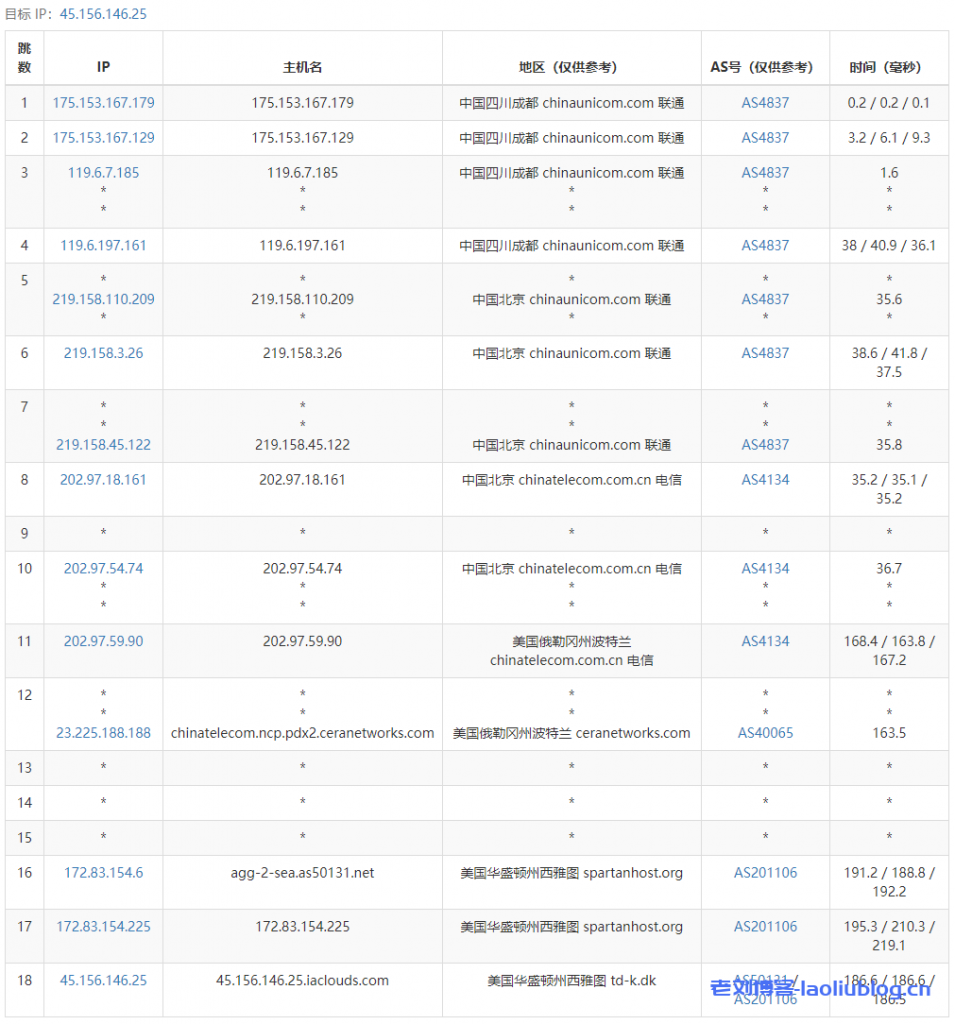Select IP link 175.153.167.129 in hop 2
This screenshot has height=1024, width=955.
point(103,137)
